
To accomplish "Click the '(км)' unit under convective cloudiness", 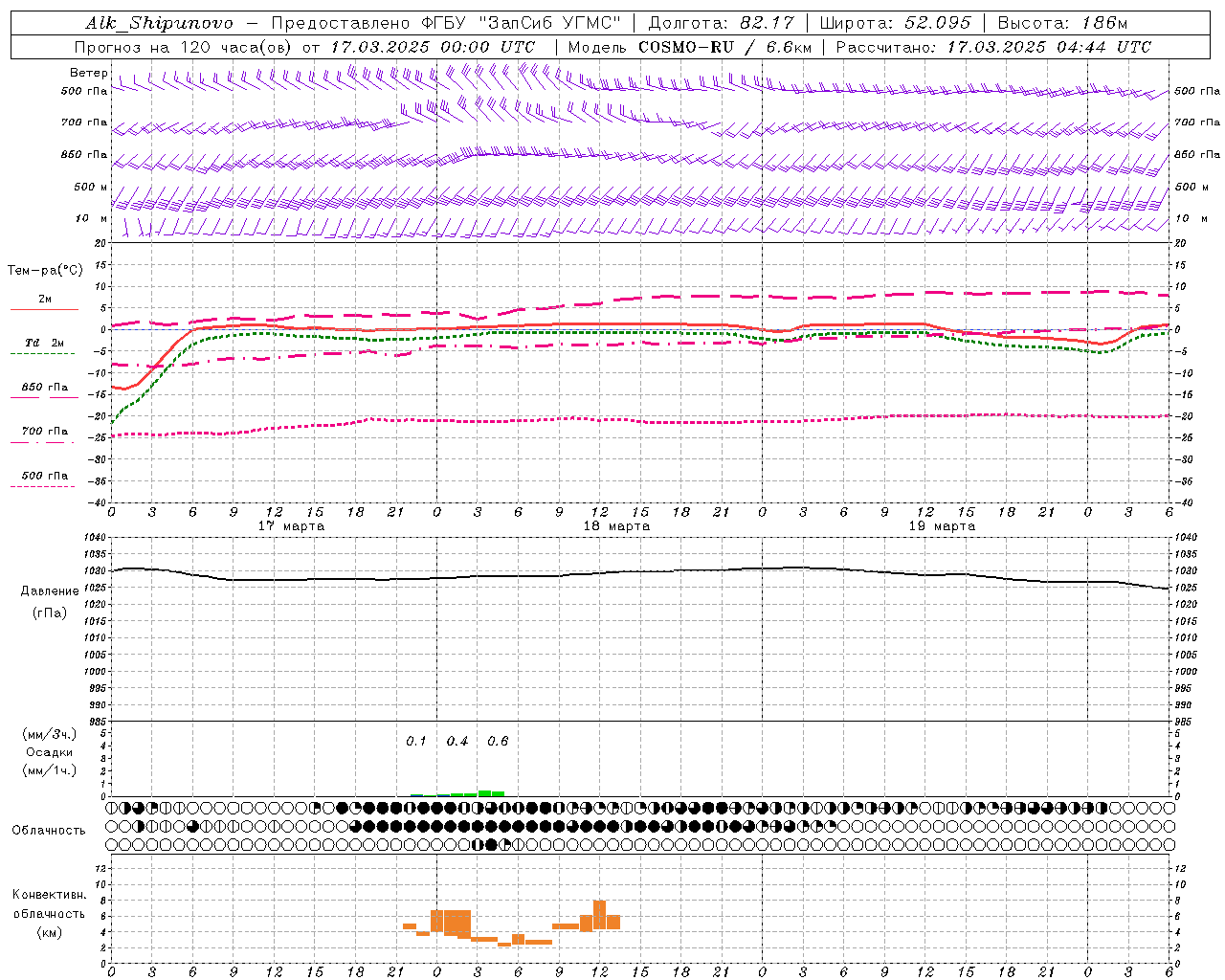I will coord(50,932).
